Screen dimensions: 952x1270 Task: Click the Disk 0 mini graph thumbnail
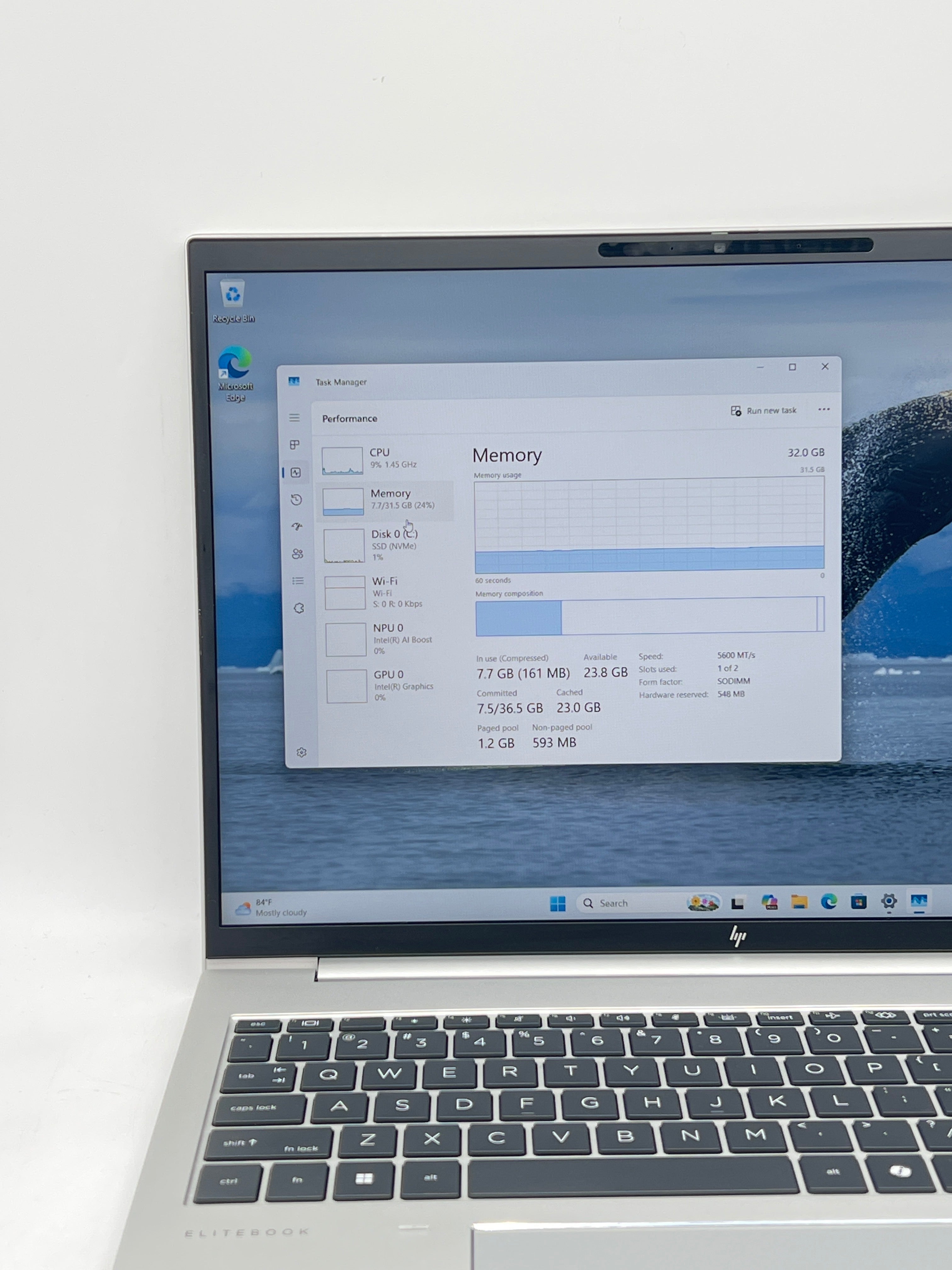344,546
